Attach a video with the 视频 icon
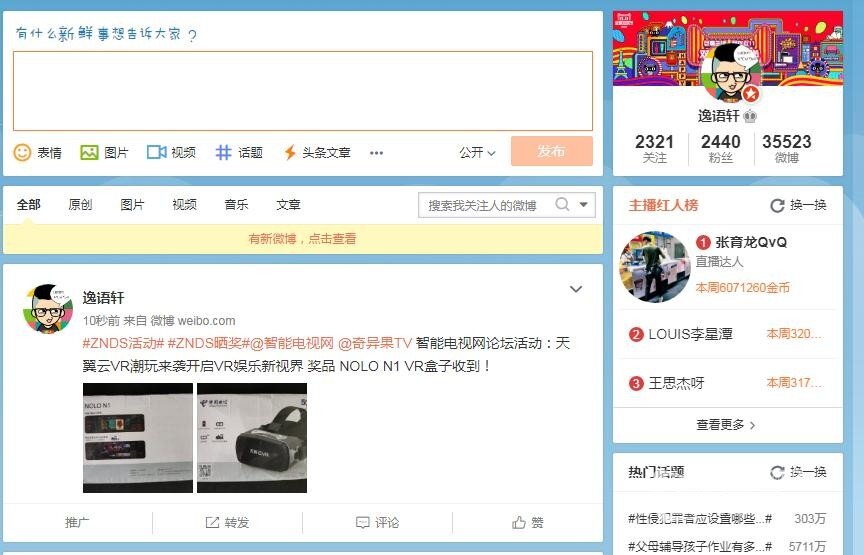 171,152
